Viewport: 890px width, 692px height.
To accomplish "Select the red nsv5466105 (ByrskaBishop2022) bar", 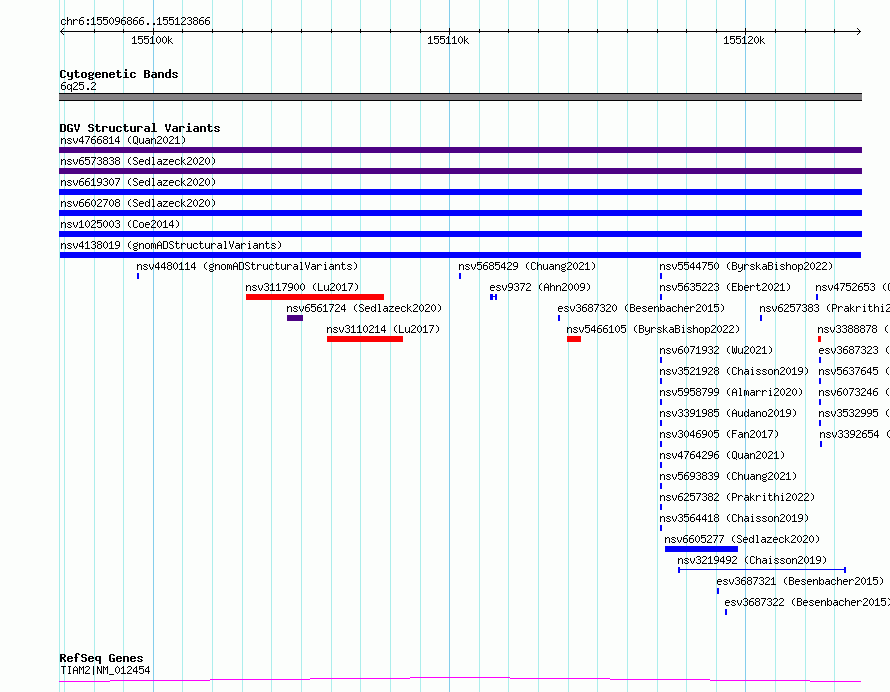I will 574,339.
